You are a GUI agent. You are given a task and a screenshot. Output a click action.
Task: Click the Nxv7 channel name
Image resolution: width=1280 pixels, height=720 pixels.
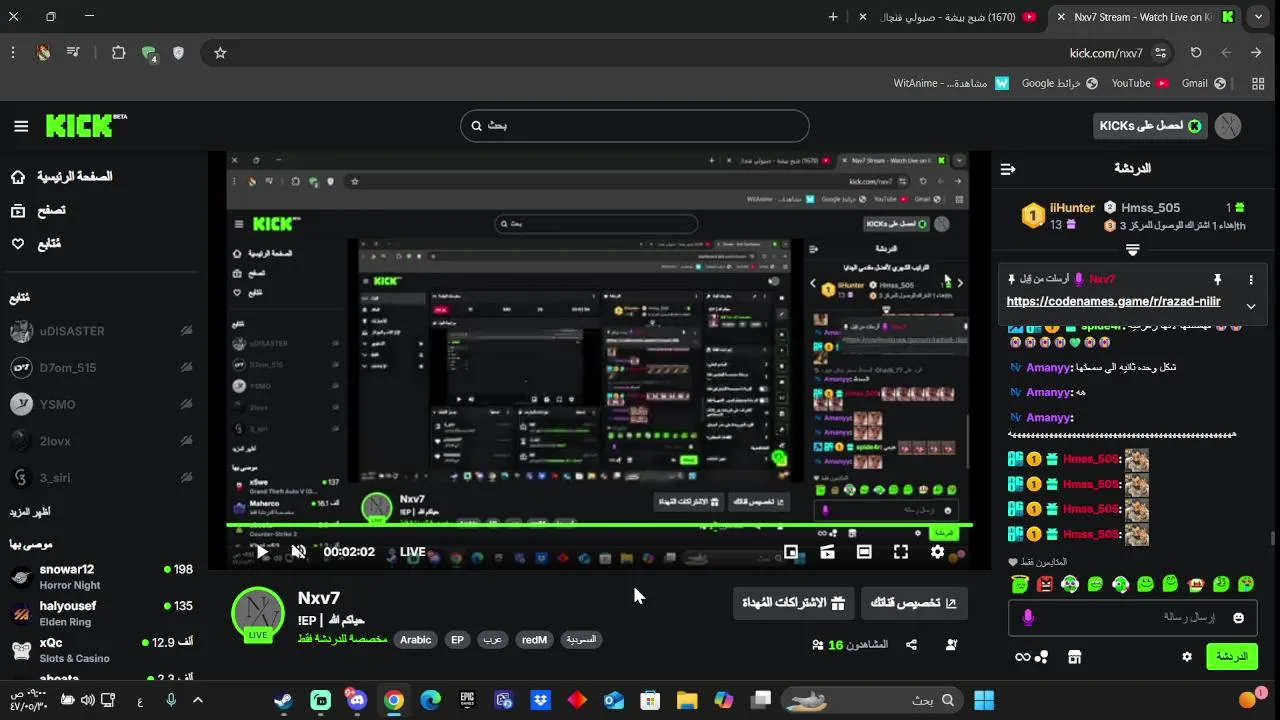319,598
